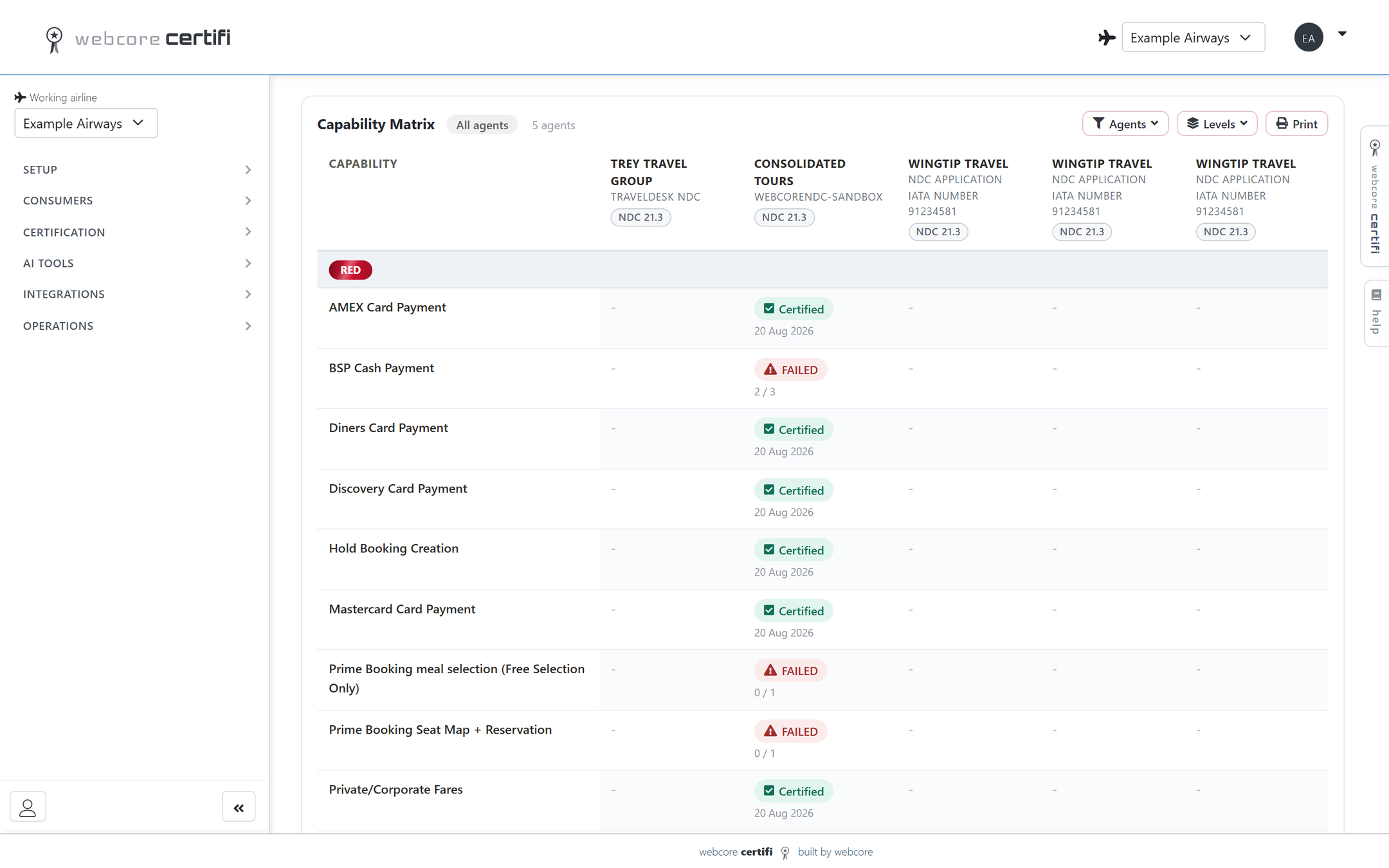
Task: Open the EA user avatar
Action: coord(1308,38)
